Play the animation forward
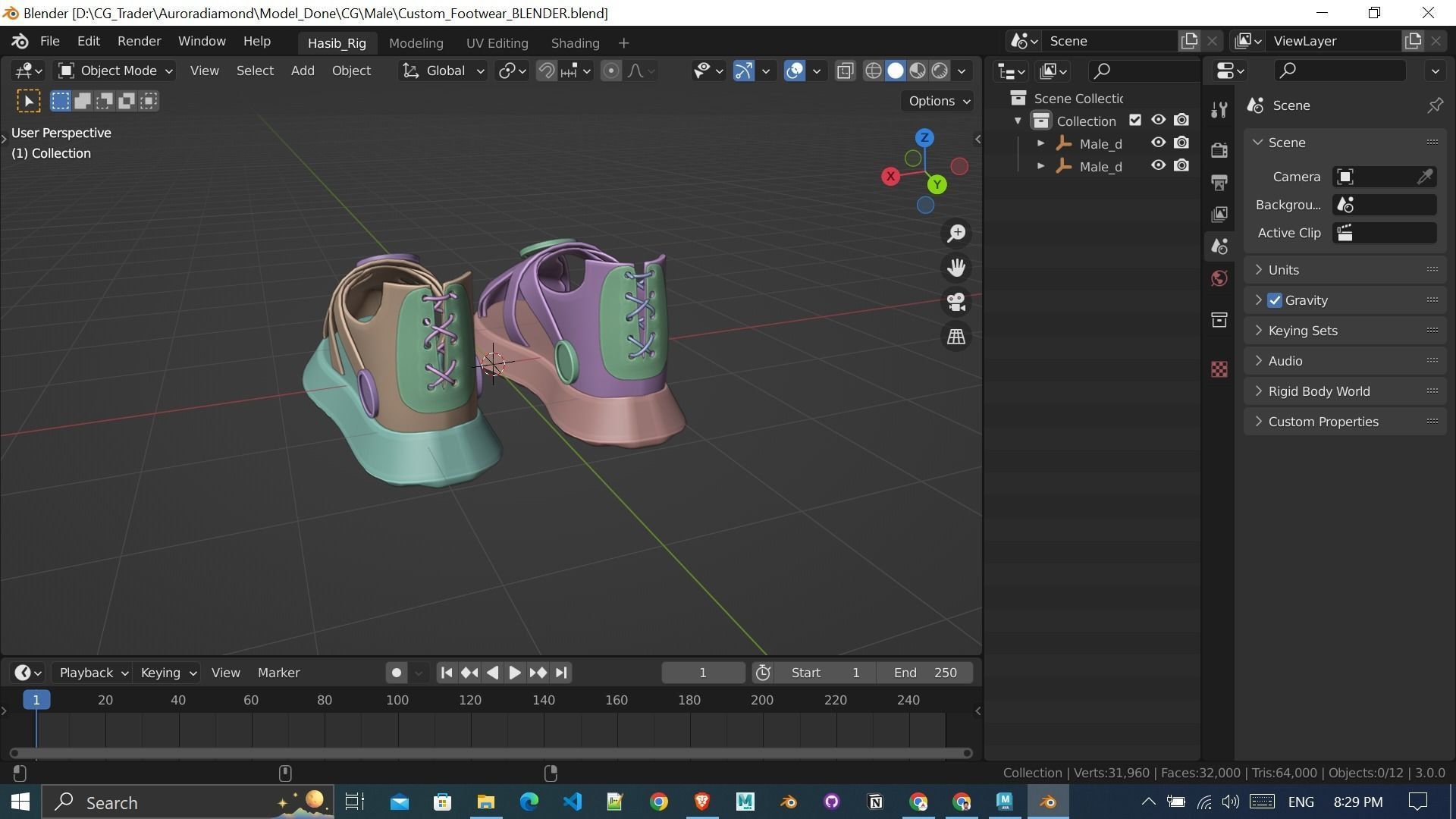 point(514,673)
